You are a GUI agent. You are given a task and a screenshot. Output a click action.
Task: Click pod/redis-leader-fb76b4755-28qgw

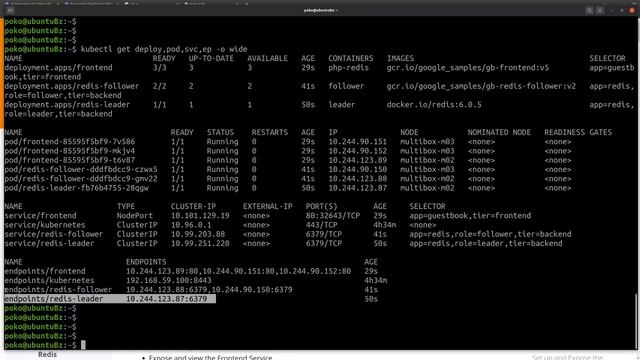pyautogui.click(x=76, y=188)
